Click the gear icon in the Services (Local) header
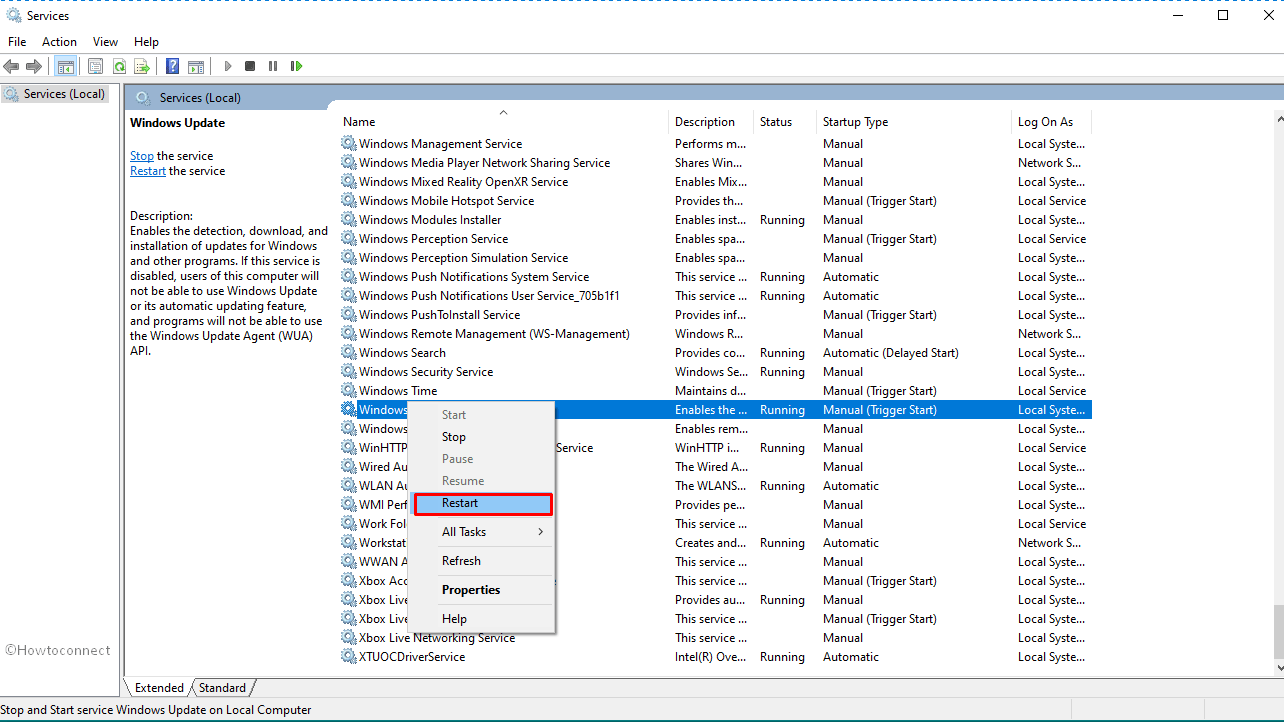This screenshot has width=1284, height=722. click(143, 97)
